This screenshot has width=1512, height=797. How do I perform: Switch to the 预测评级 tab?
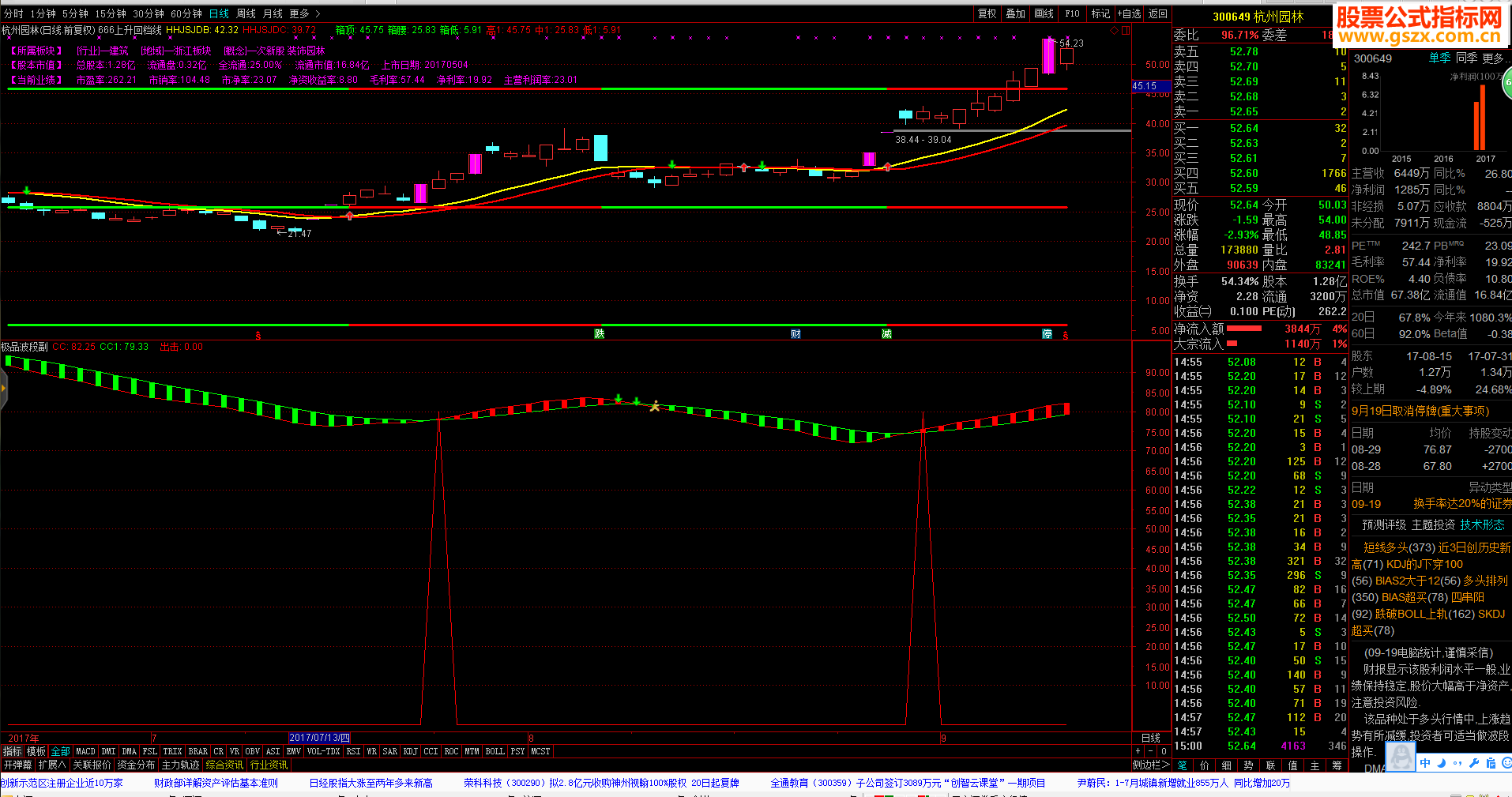[x=1384, y=524]
